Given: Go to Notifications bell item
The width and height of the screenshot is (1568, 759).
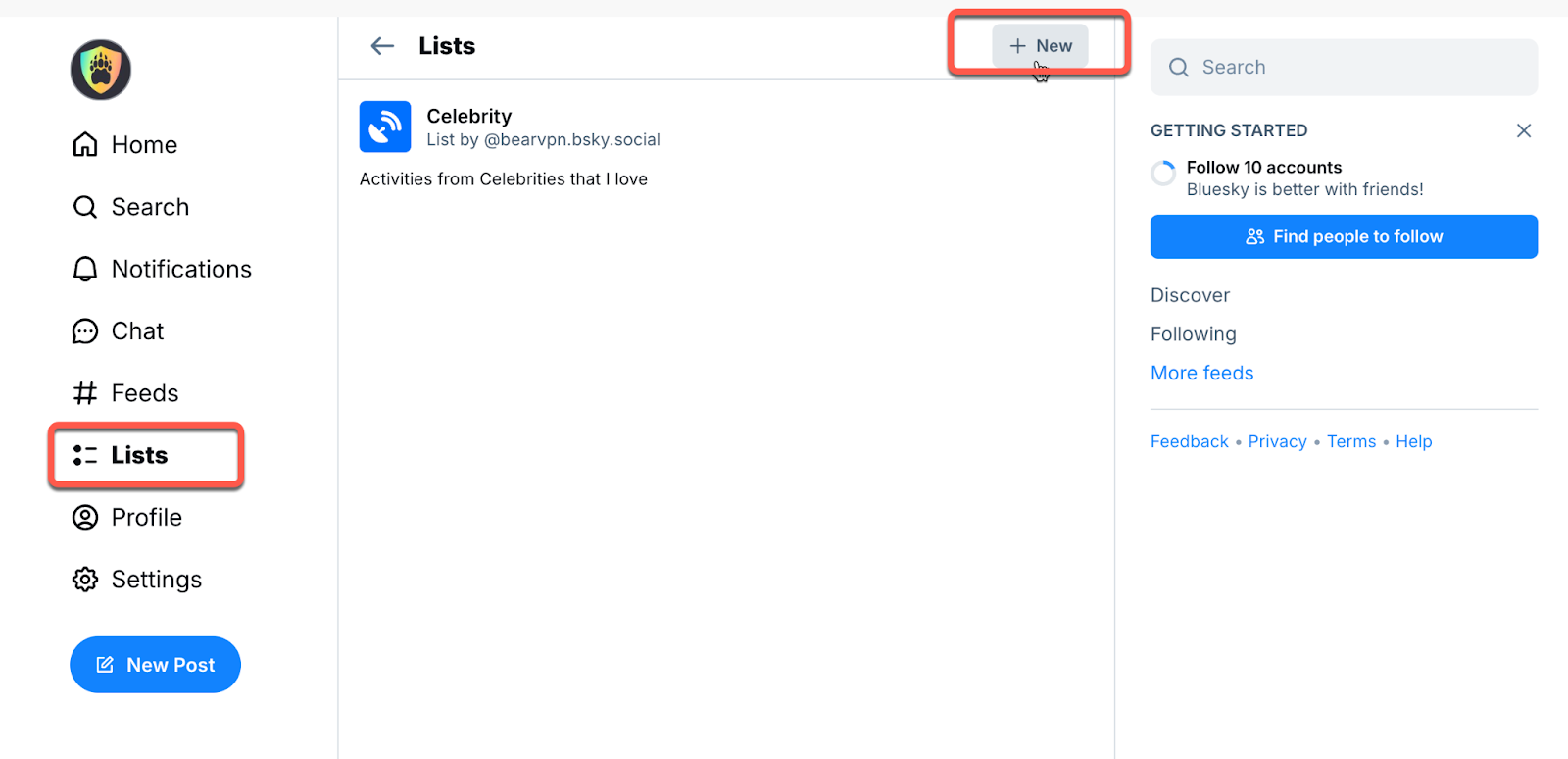Looking at the screenshot, I should 162,269.
